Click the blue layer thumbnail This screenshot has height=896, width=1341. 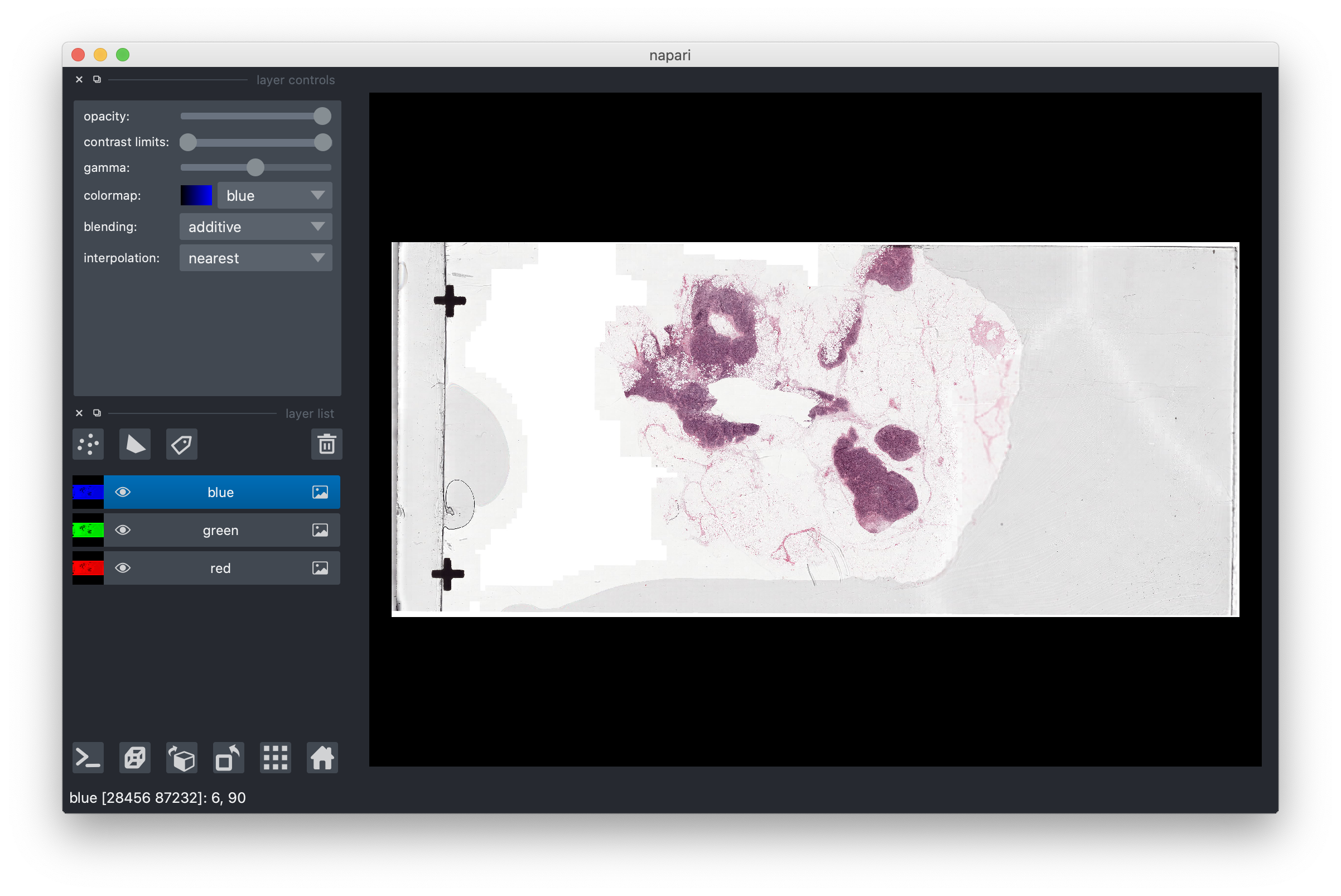[88, 493]
